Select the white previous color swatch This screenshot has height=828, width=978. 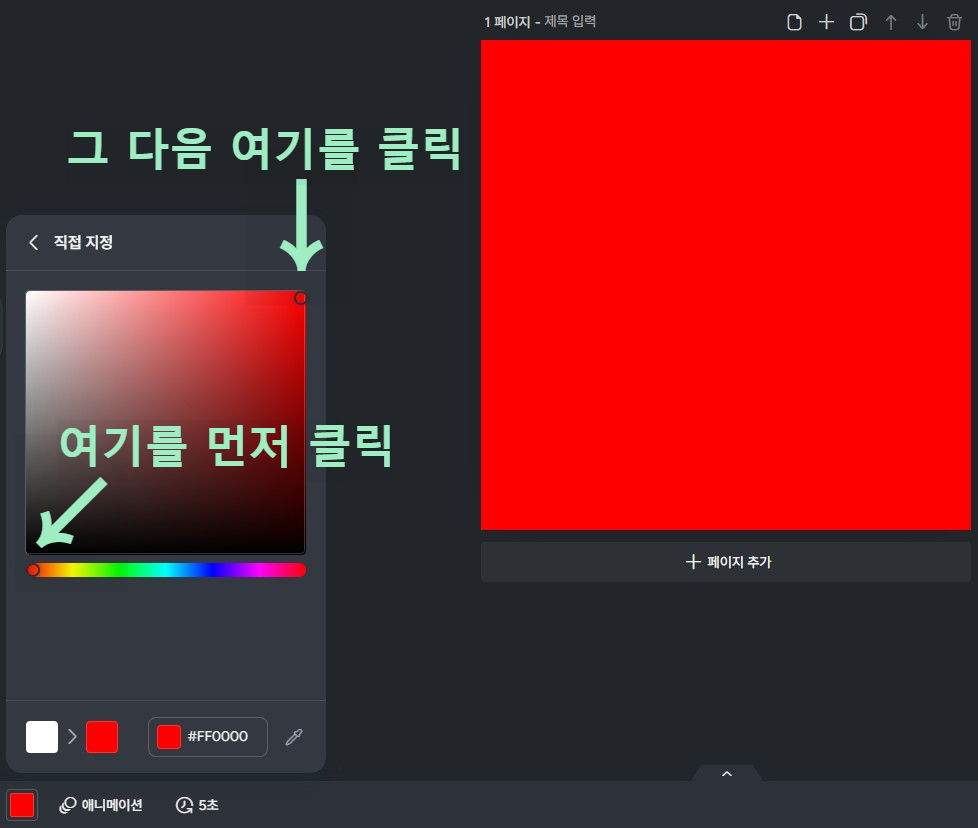(x=41, y=737)
